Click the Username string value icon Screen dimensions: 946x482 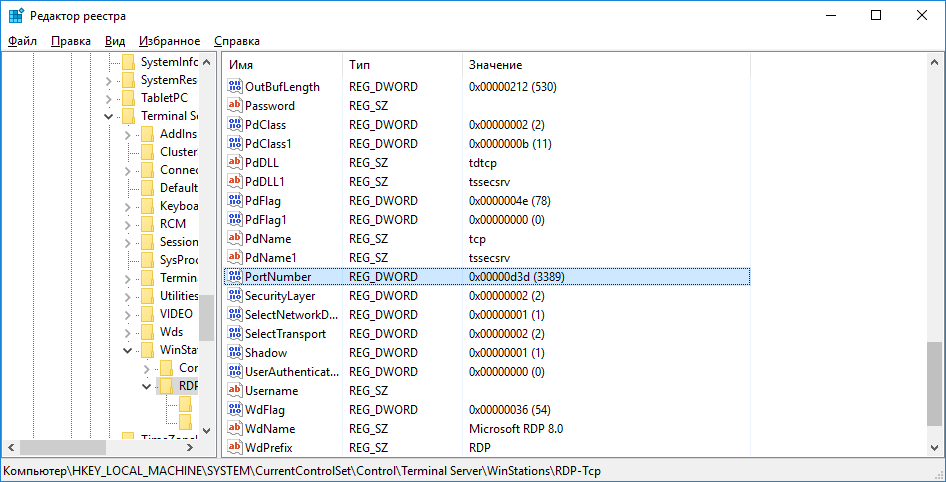[x=235, y=391]
